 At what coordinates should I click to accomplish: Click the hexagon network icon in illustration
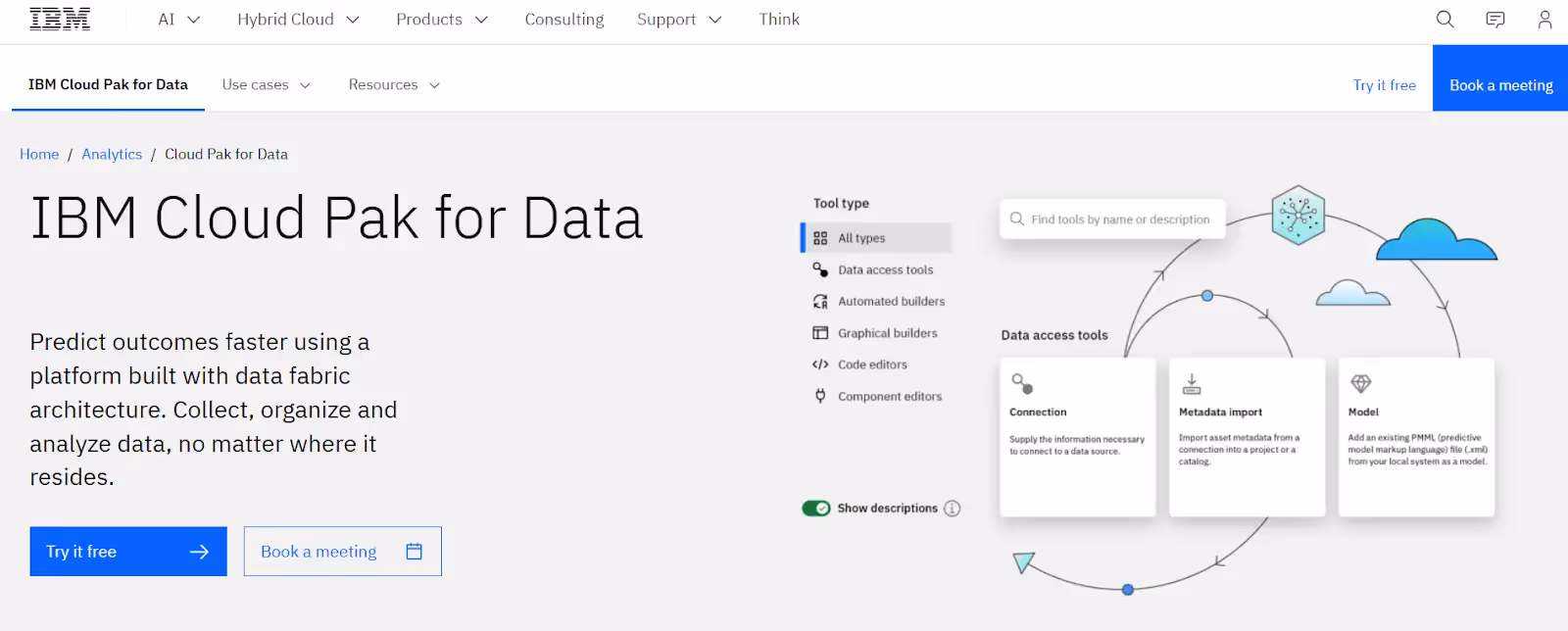click(1298, 215)
